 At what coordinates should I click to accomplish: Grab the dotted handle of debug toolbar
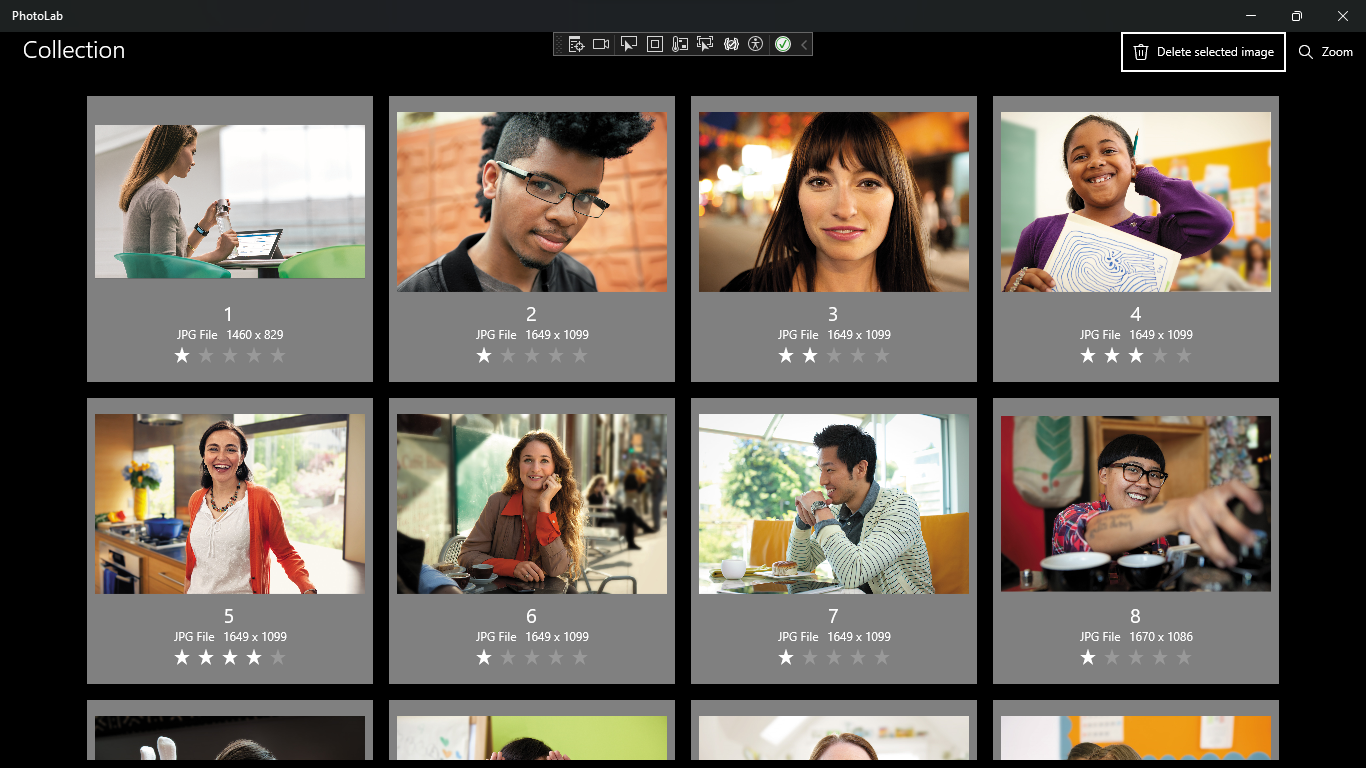pos(560,44)
